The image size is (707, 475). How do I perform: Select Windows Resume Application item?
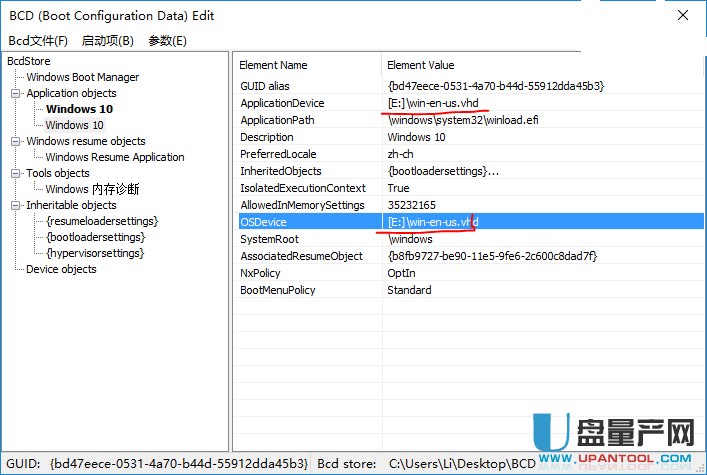[x=114, y=157]
